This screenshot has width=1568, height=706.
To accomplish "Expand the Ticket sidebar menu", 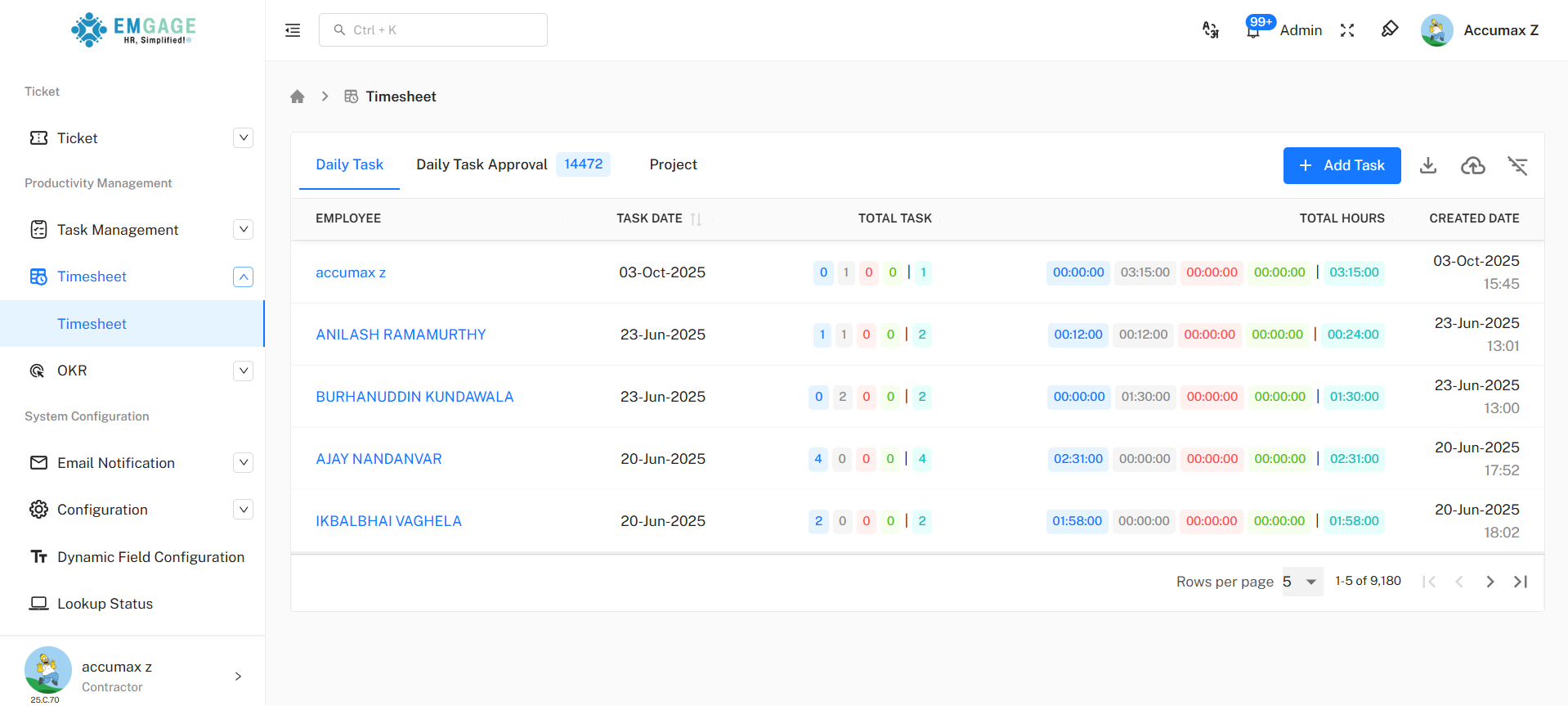I will click(x=243, y=137).
